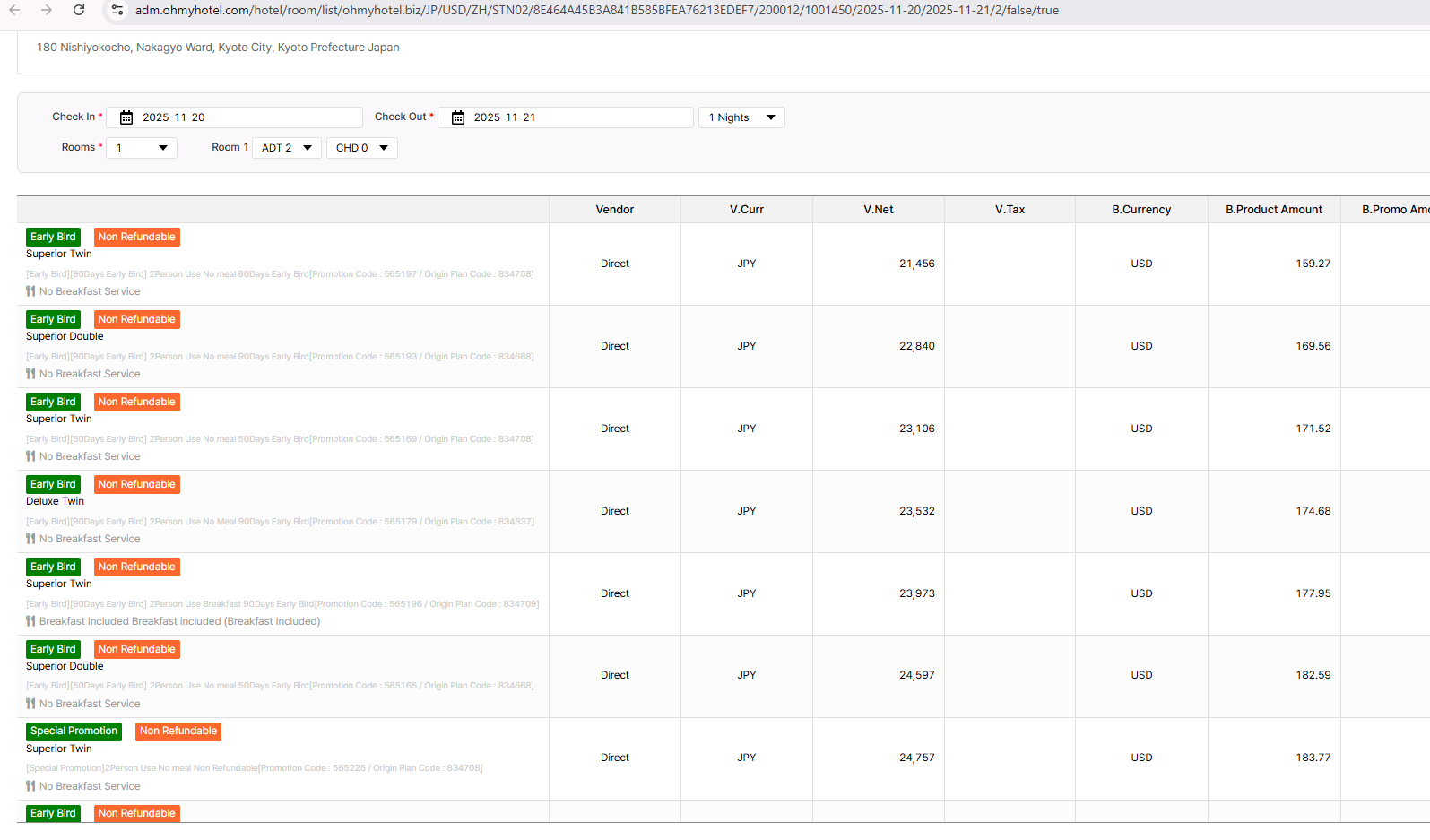
Task: Expand the 1 Nights dropdown
Action: [x=741, y=117]
